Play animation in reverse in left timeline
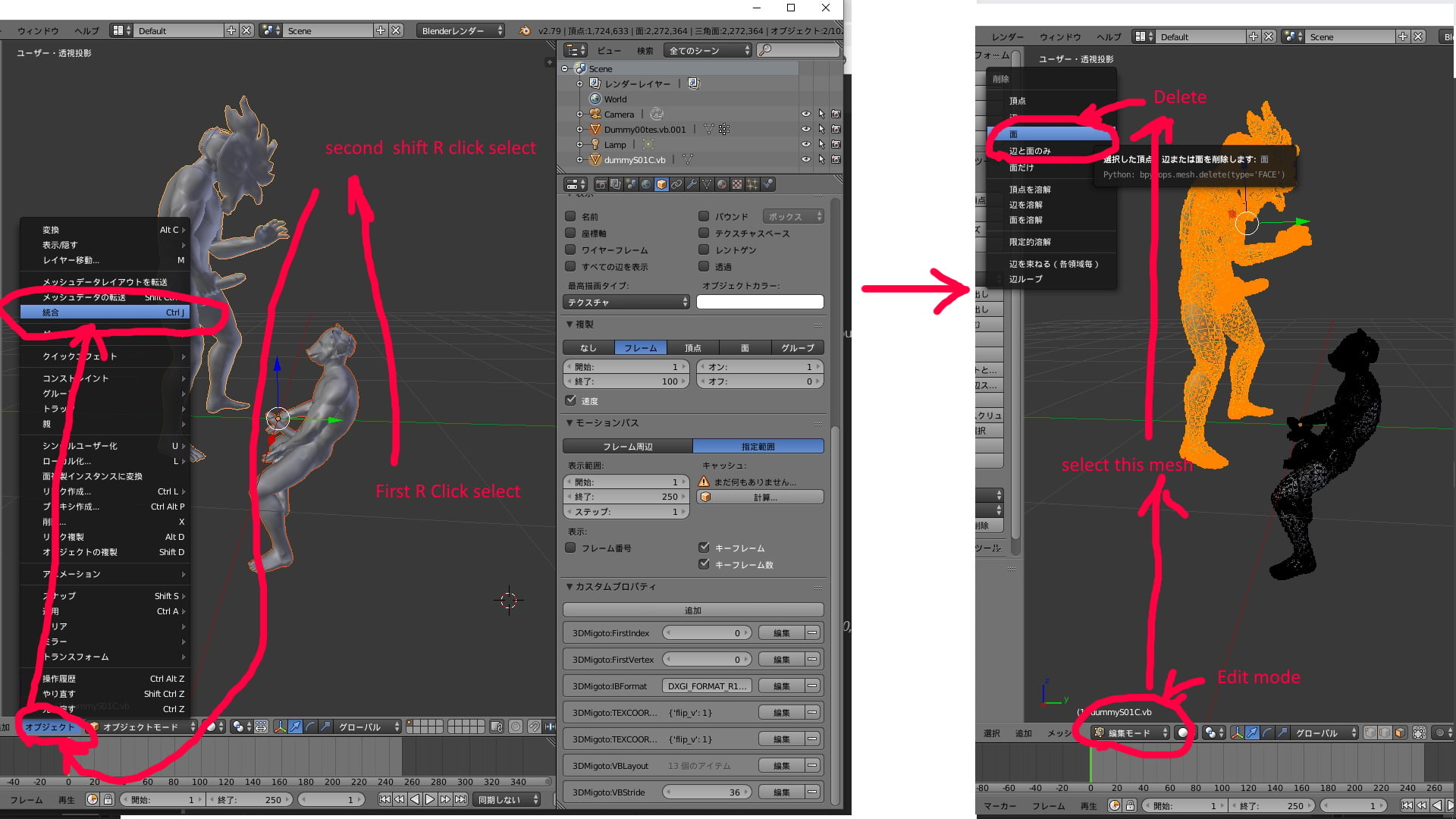 (415, 799)
